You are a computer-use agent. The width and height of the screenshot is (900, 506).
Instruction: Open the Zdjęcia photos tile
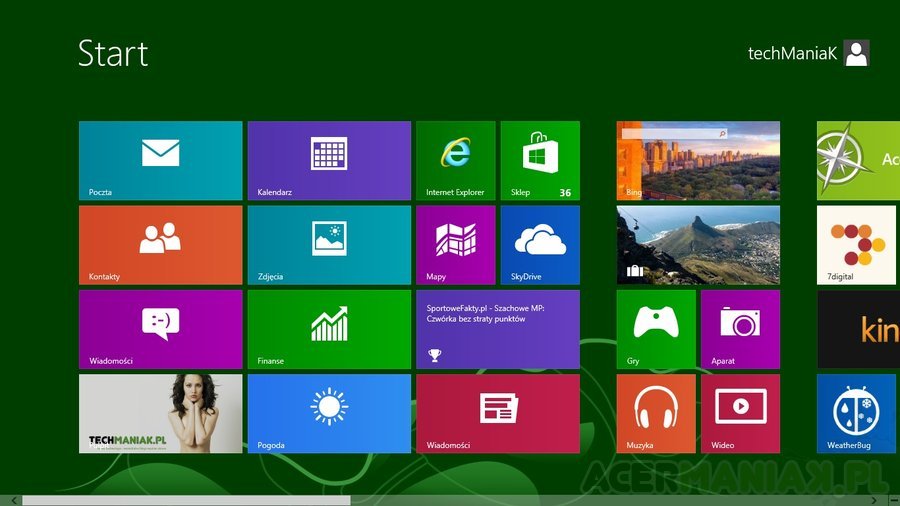[x=329, y=245]
